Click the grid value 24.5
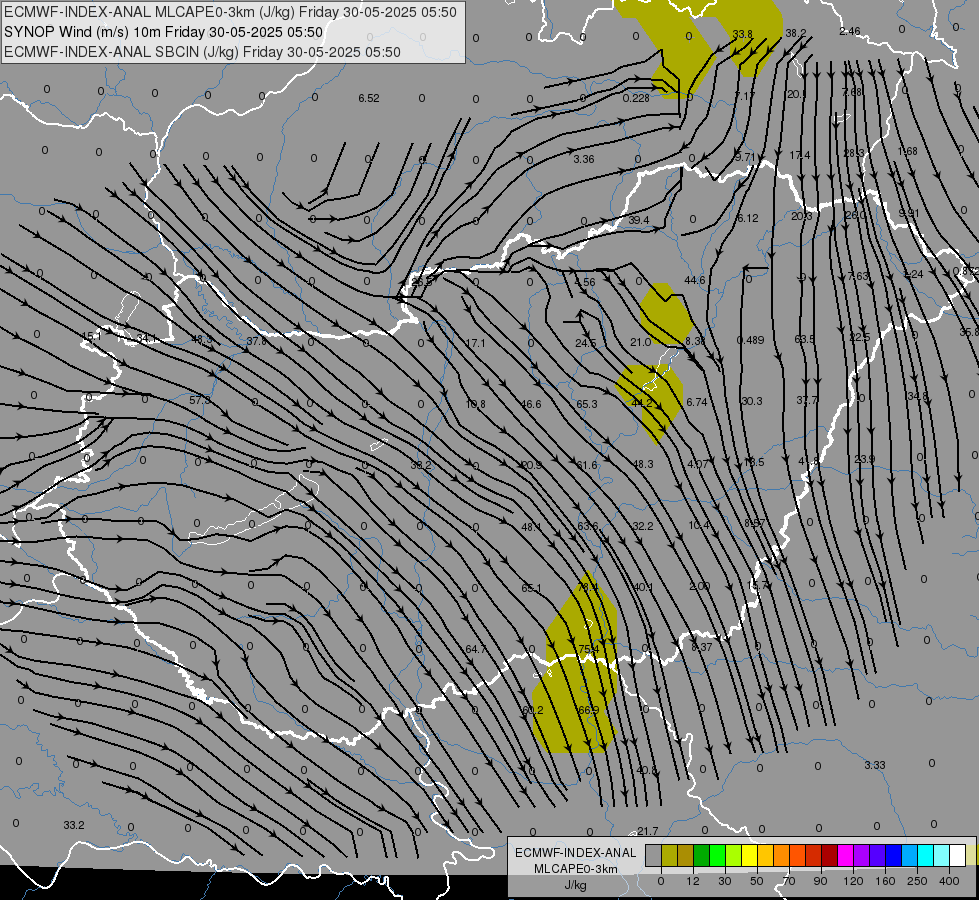Viewport: 979px width, 900px height. (x=586, y=344)
